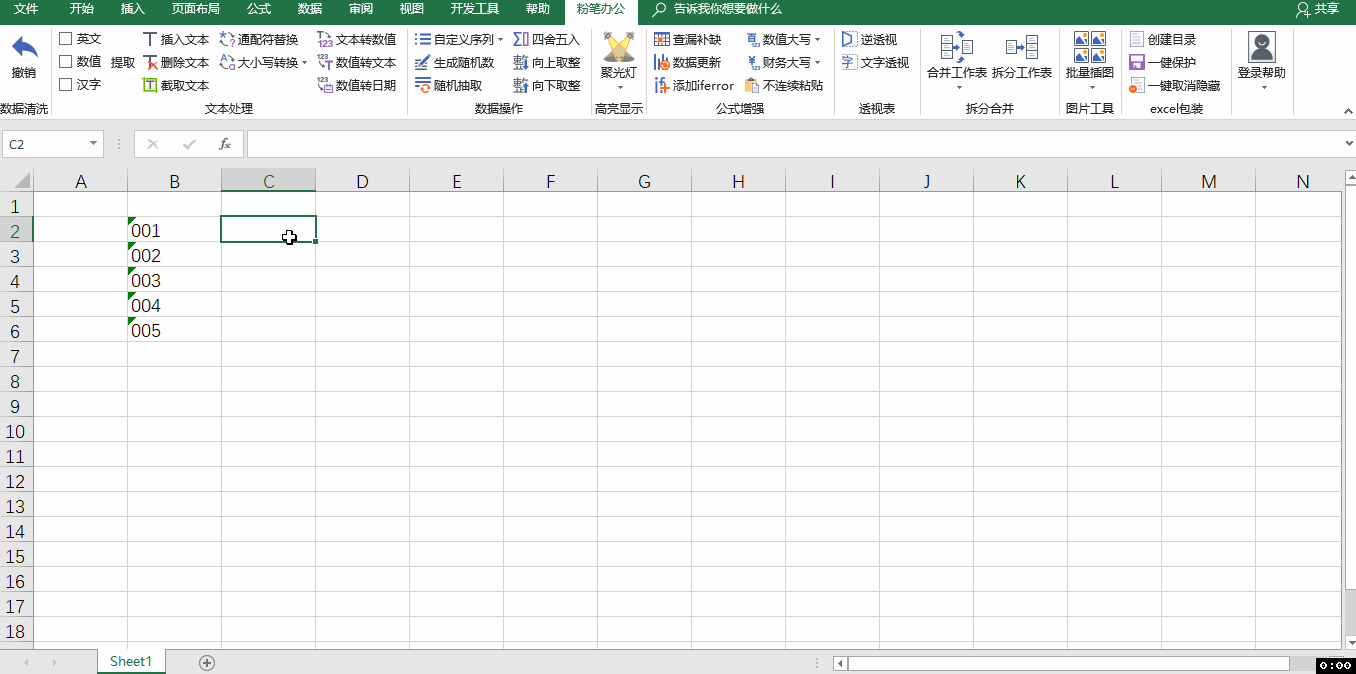This screenshot has width=1356, height=674.
Task: Click the 一键取消隐藏 tool
Action: pos(1175,85)
